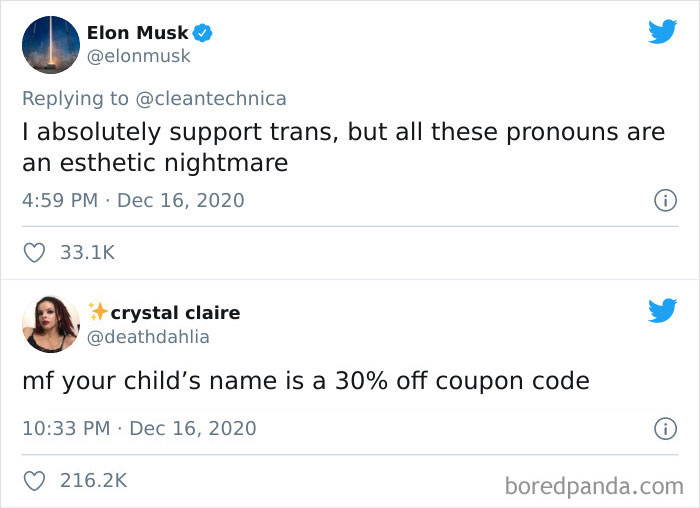Open the 4:59 PM Dec 16, 2020 timestamp
This screenshot has width=700, height=508.
(x=133, y=200)
